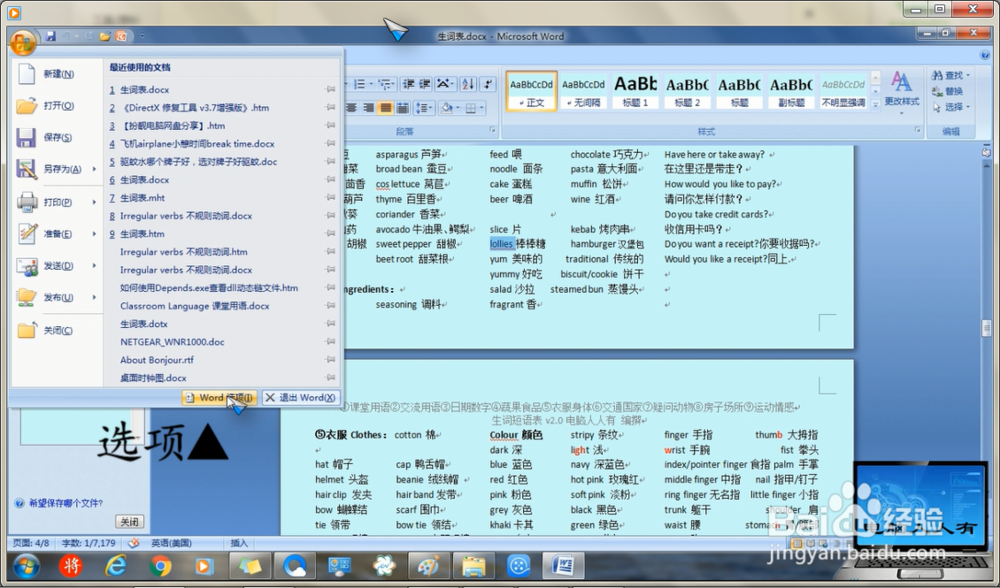Viewport: 1000px width, 588px height.
Task: Click Word 选项(I) button
Action: [x=219, y=397]
